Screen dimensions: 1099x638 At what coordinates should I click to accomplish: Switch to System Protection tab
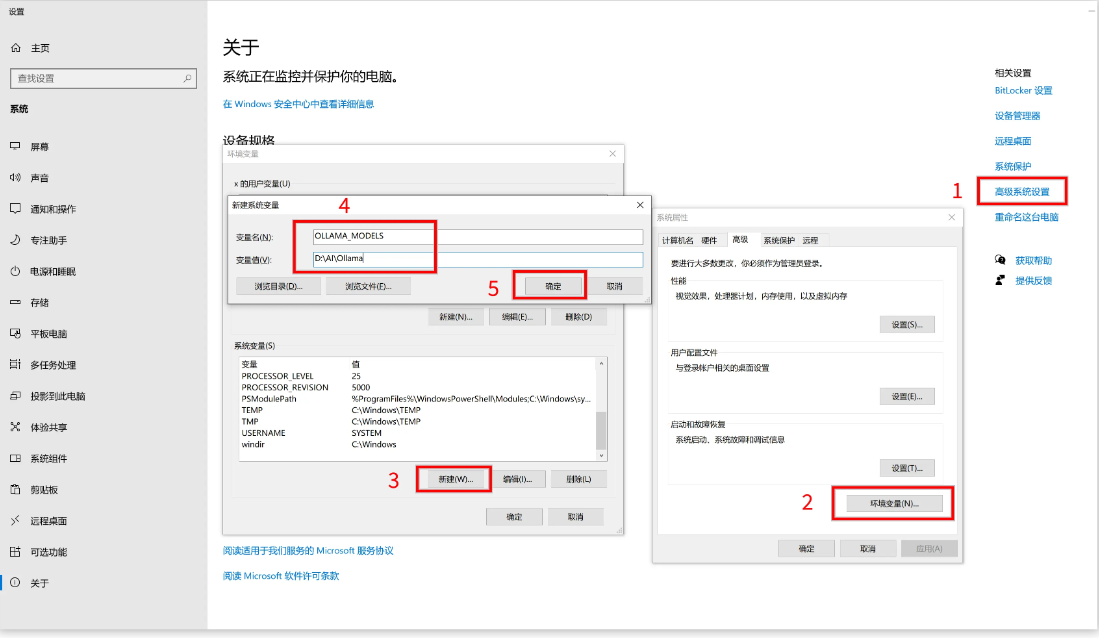pos(779,240)
